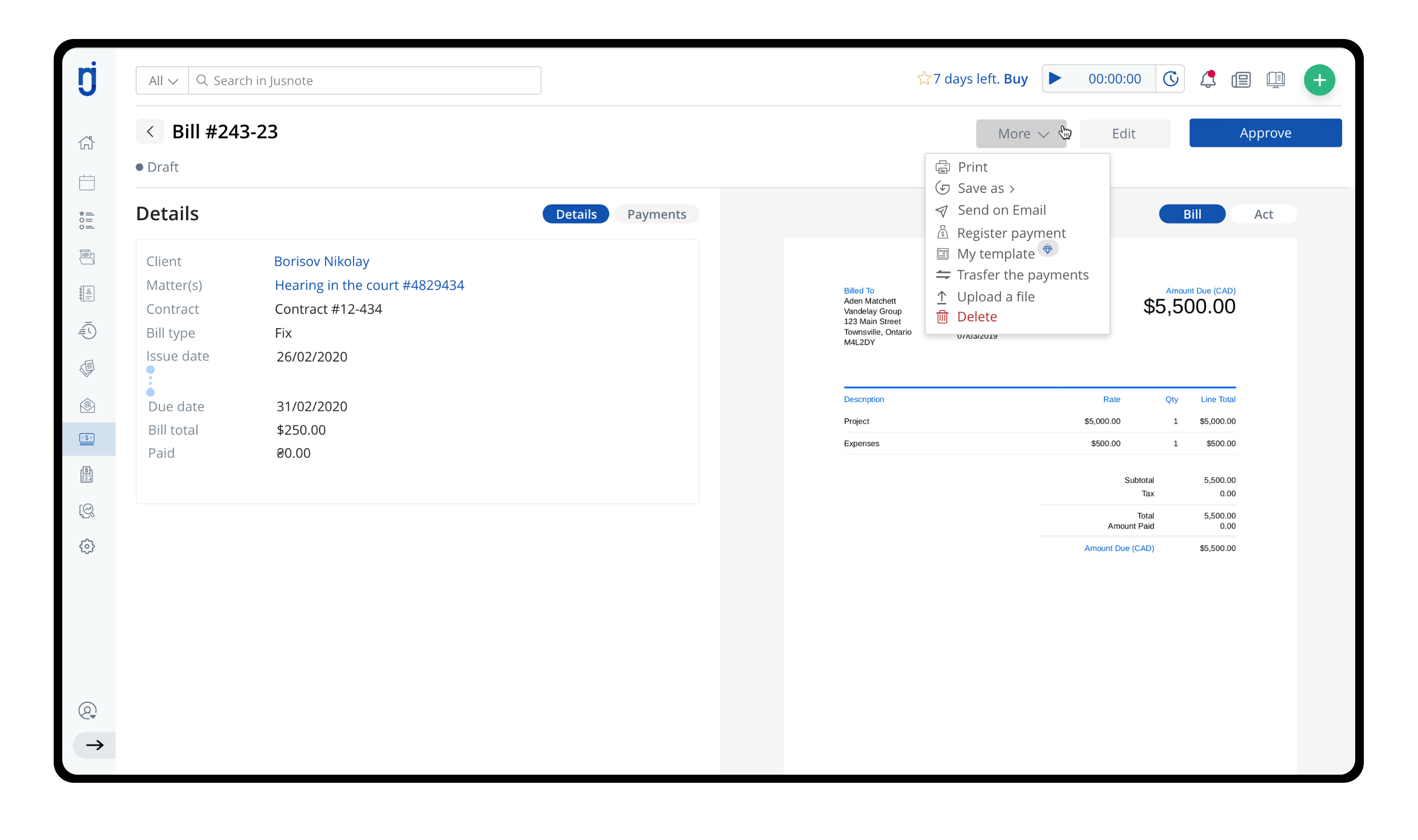Click the notifications bell icon

pos(1207,79)
